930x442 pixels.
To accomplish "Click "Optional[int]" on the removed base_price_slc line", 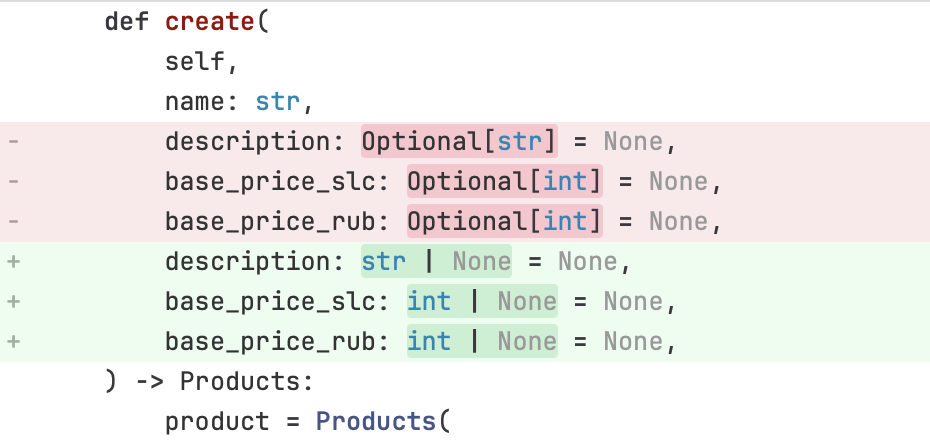I will click(x=504, y=182).
